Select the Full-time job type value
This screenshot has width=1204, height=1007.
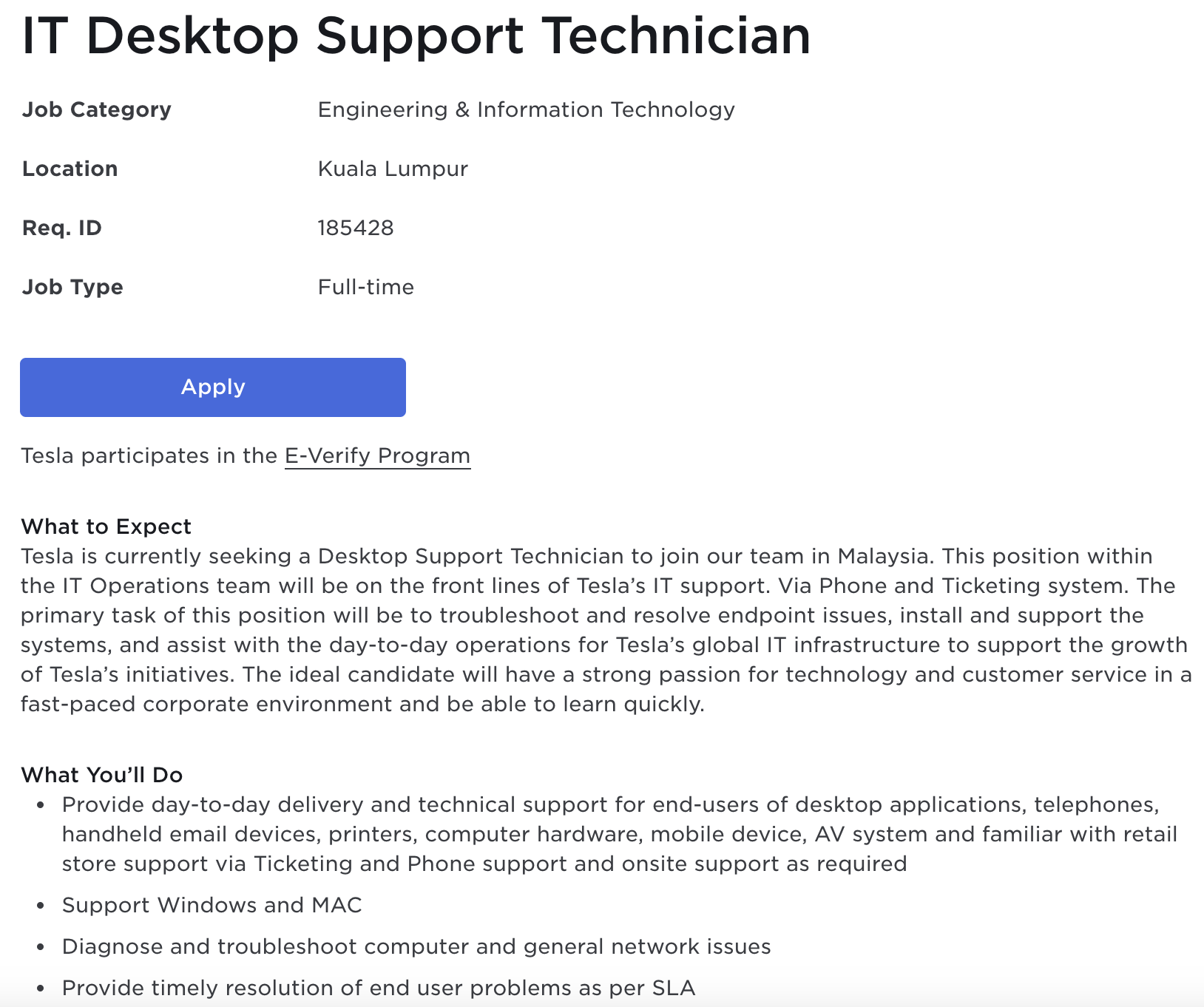[366, 287]
